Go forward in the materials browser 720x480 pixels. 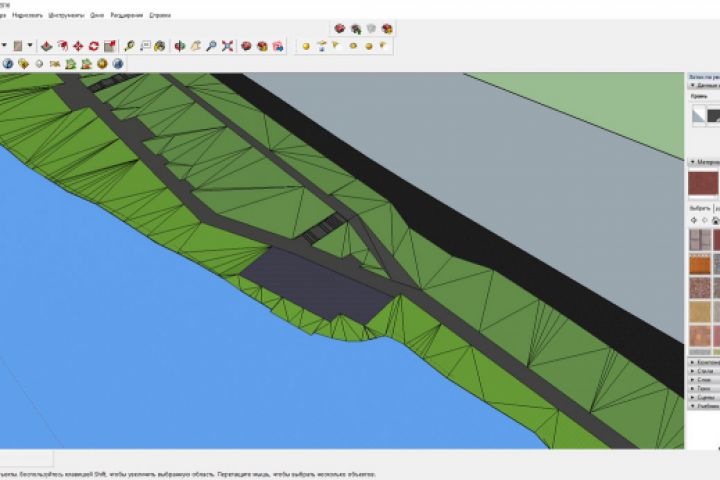(705, 220)
